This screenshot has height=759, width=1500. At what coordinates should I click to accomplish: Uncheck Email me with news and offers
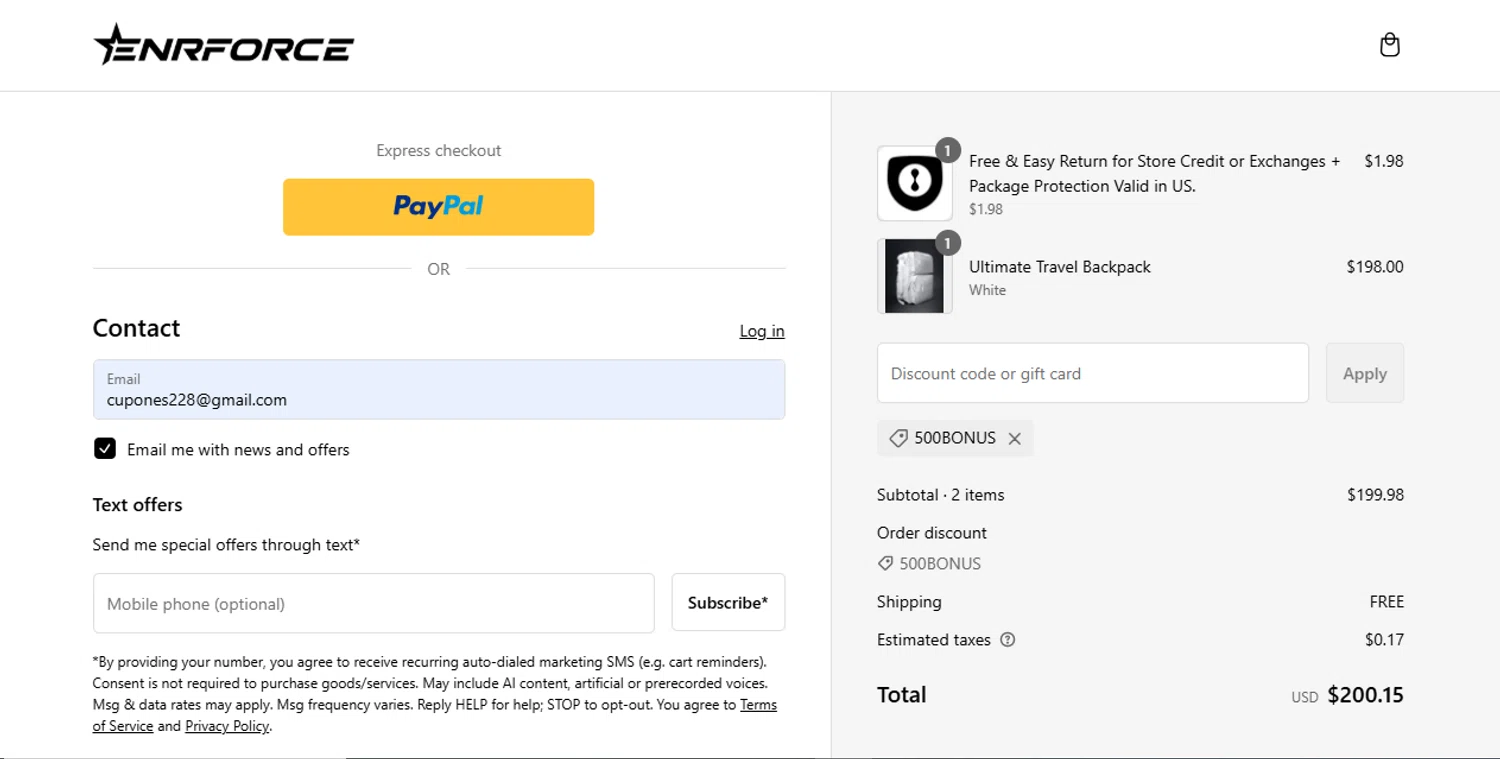(105, 449)
